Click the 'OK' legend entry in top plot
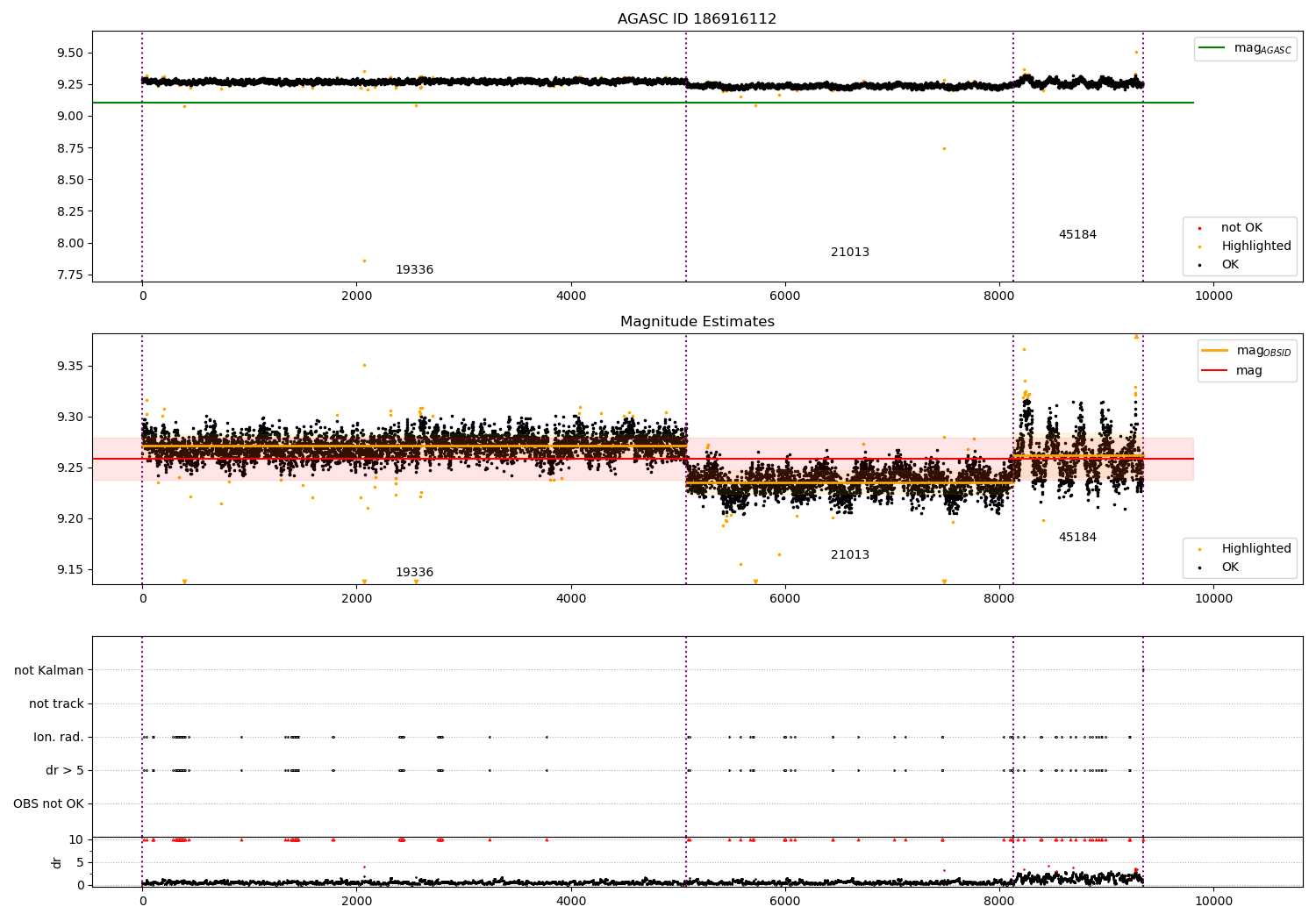1316x921 pixels. pyautogui.click(x=1218, y=265)
